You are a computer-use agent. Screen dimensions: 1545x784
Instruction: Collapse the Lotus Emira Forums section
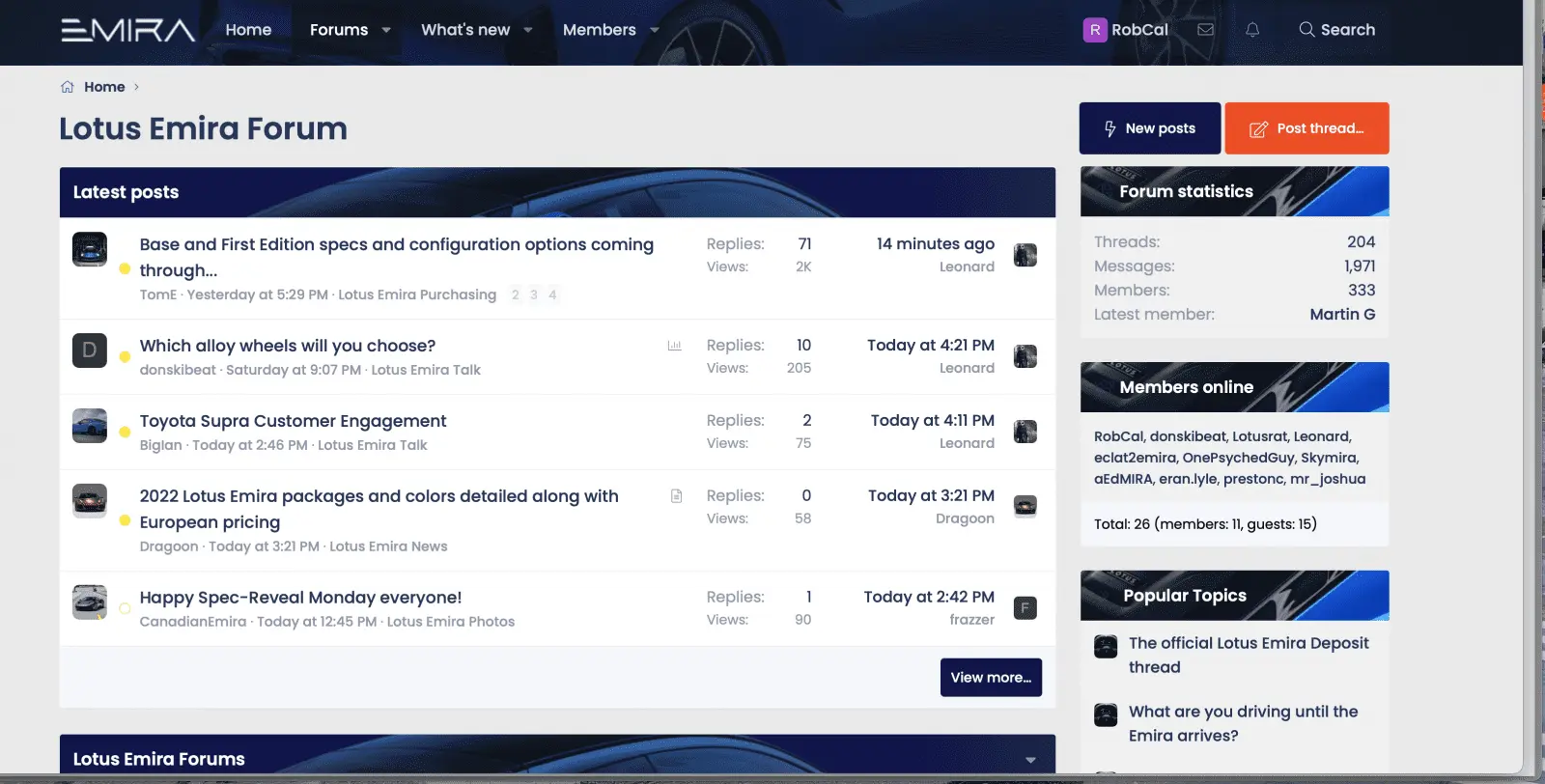1030,760
